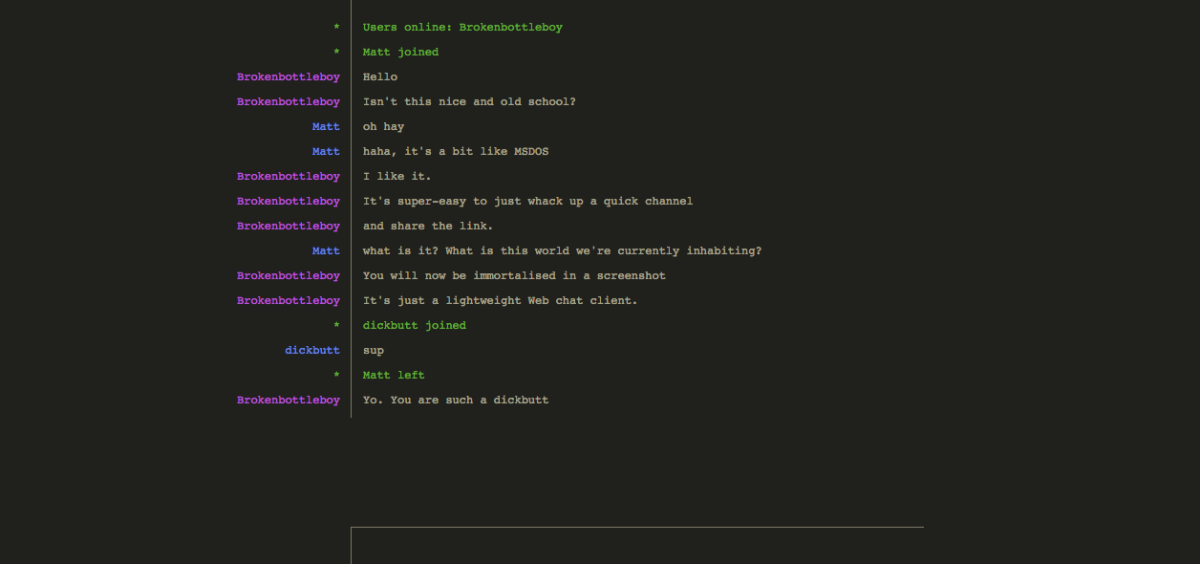Click the "dickbutt joined" notice
The height and width of the screenshot is (564, 1200).
(414, 326)
